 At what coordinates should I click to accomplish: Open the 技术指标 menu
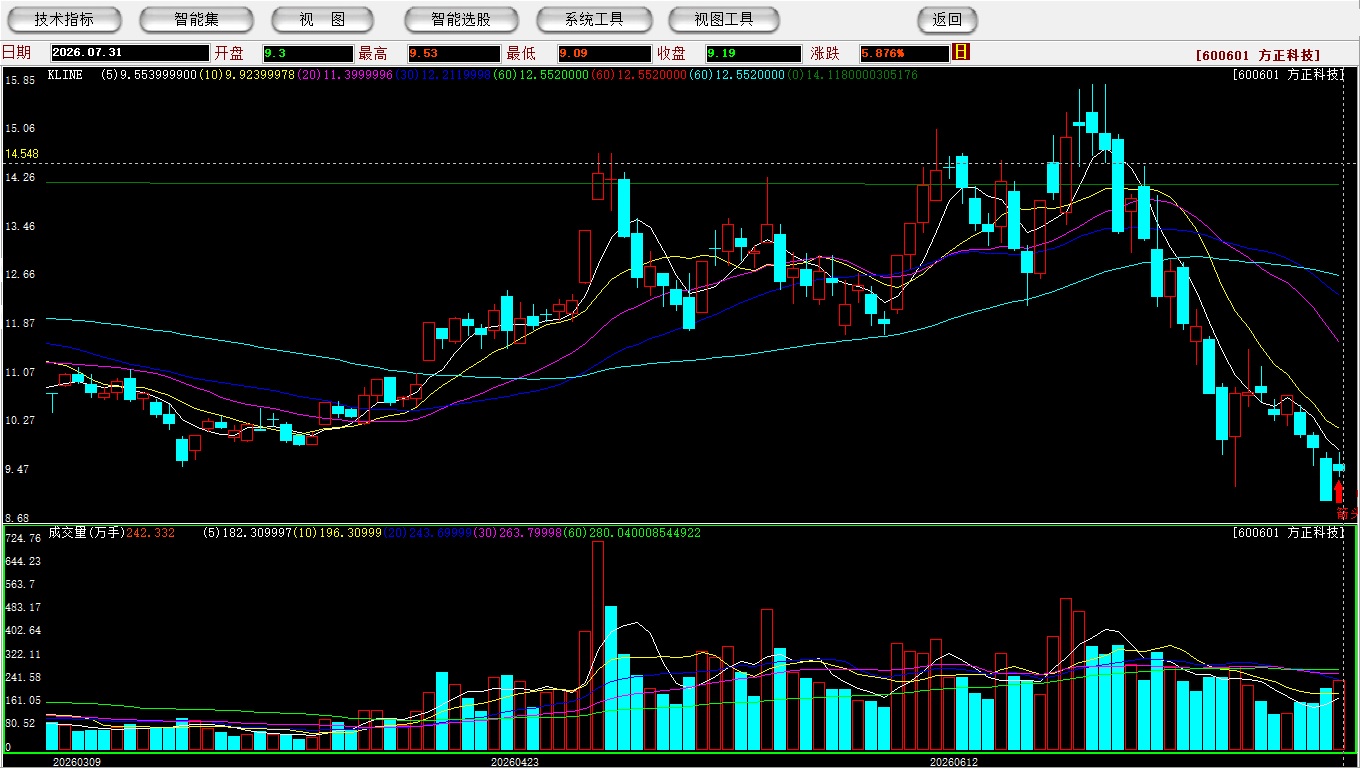coord(64,19)
